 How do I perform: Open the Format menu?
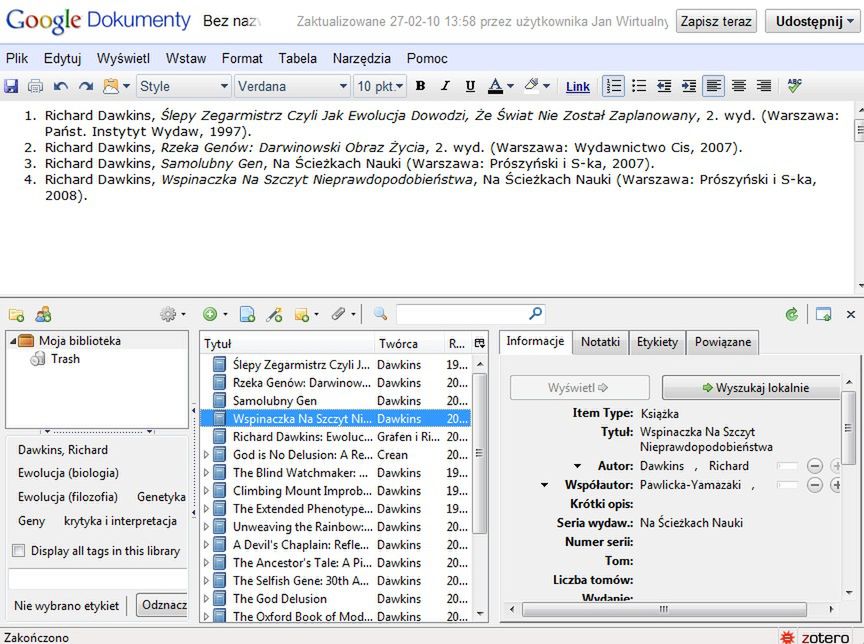[242, 58]
